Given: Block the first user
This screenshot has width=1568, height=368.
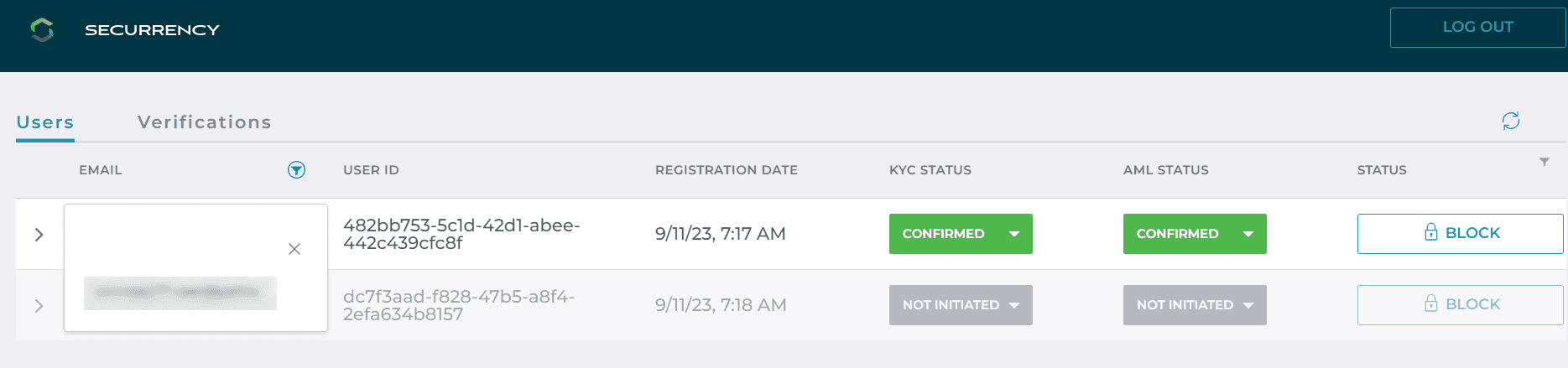Looking at the screenshot, I should (1460, 234).
